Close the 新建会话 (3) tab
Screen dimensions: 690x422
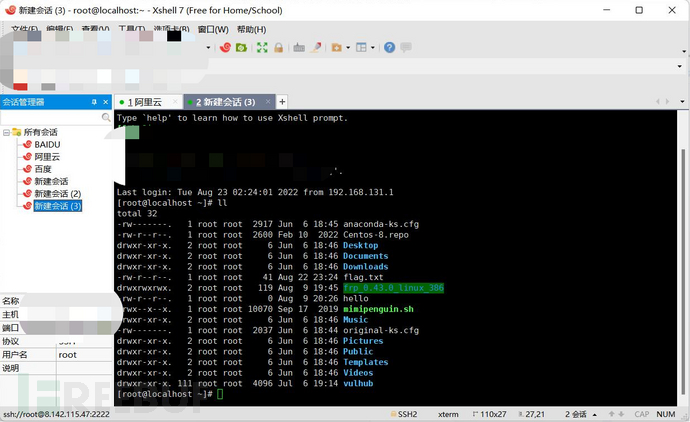coord(268,102)
